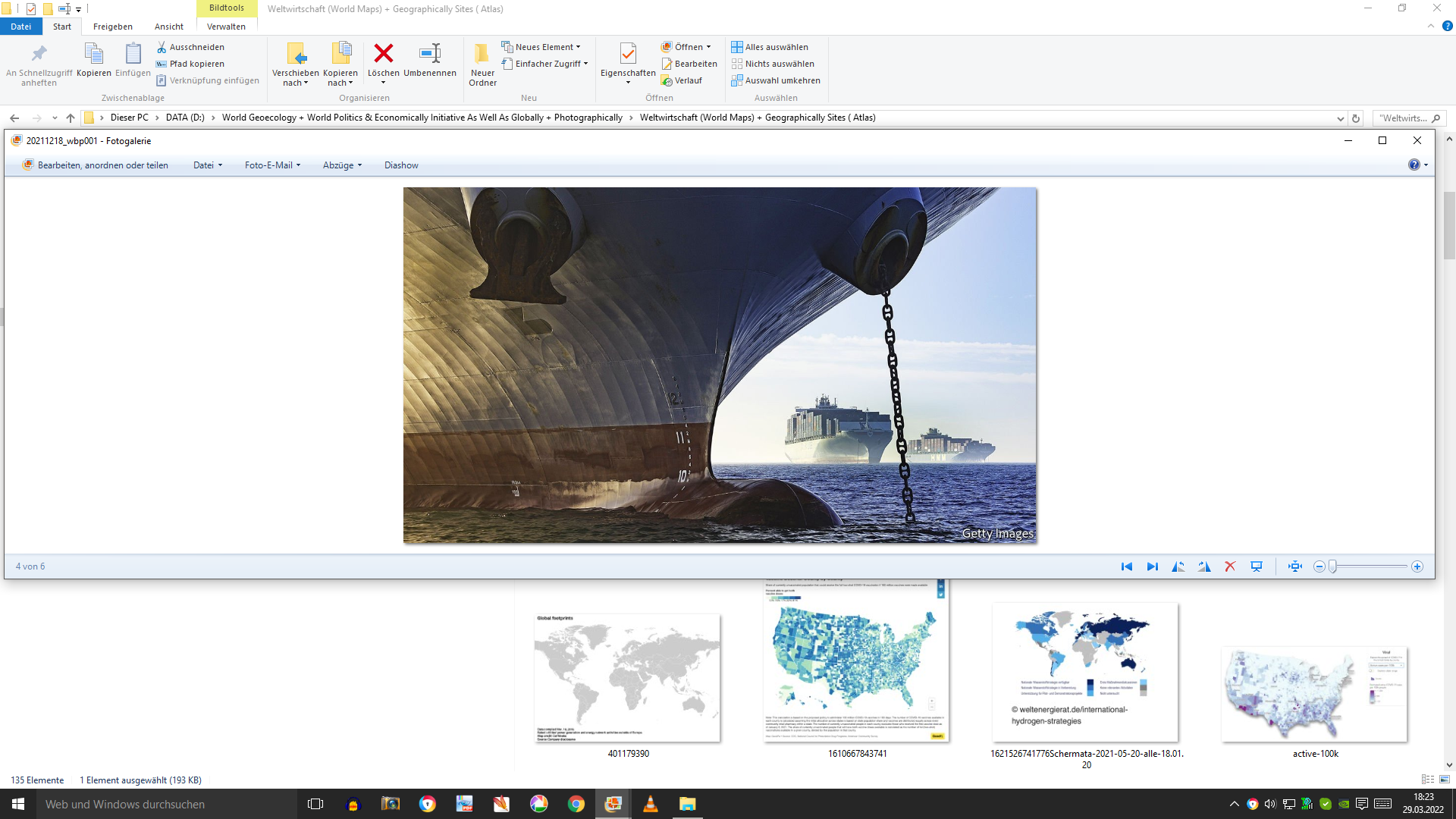Click Umbenennen in ribbon
Viewport: 1456px width, 819px height.
(430, 61)
